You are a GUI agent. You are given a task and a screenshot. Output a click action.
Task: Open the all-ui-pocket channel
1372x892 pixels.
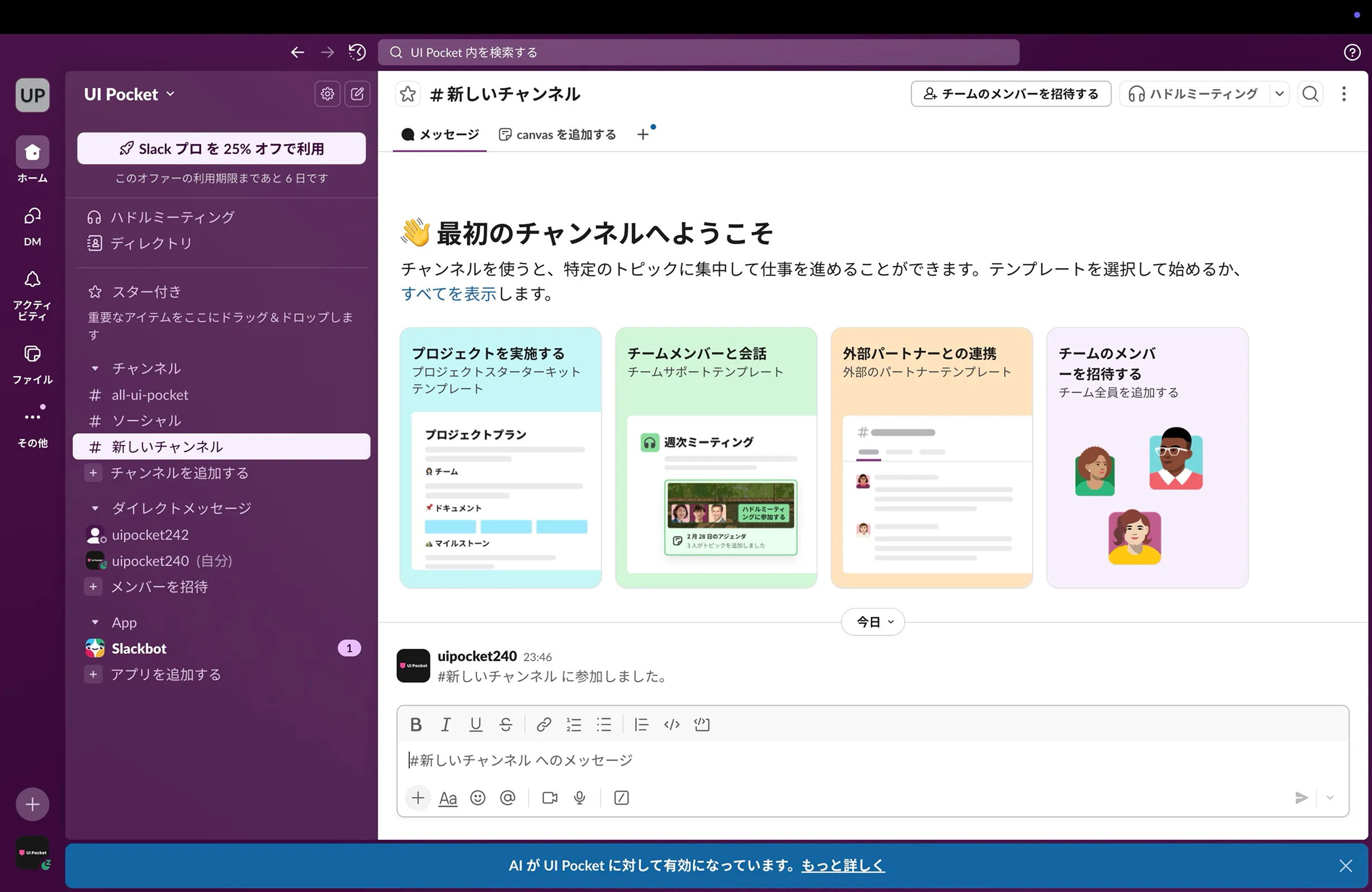pos(221,395)
